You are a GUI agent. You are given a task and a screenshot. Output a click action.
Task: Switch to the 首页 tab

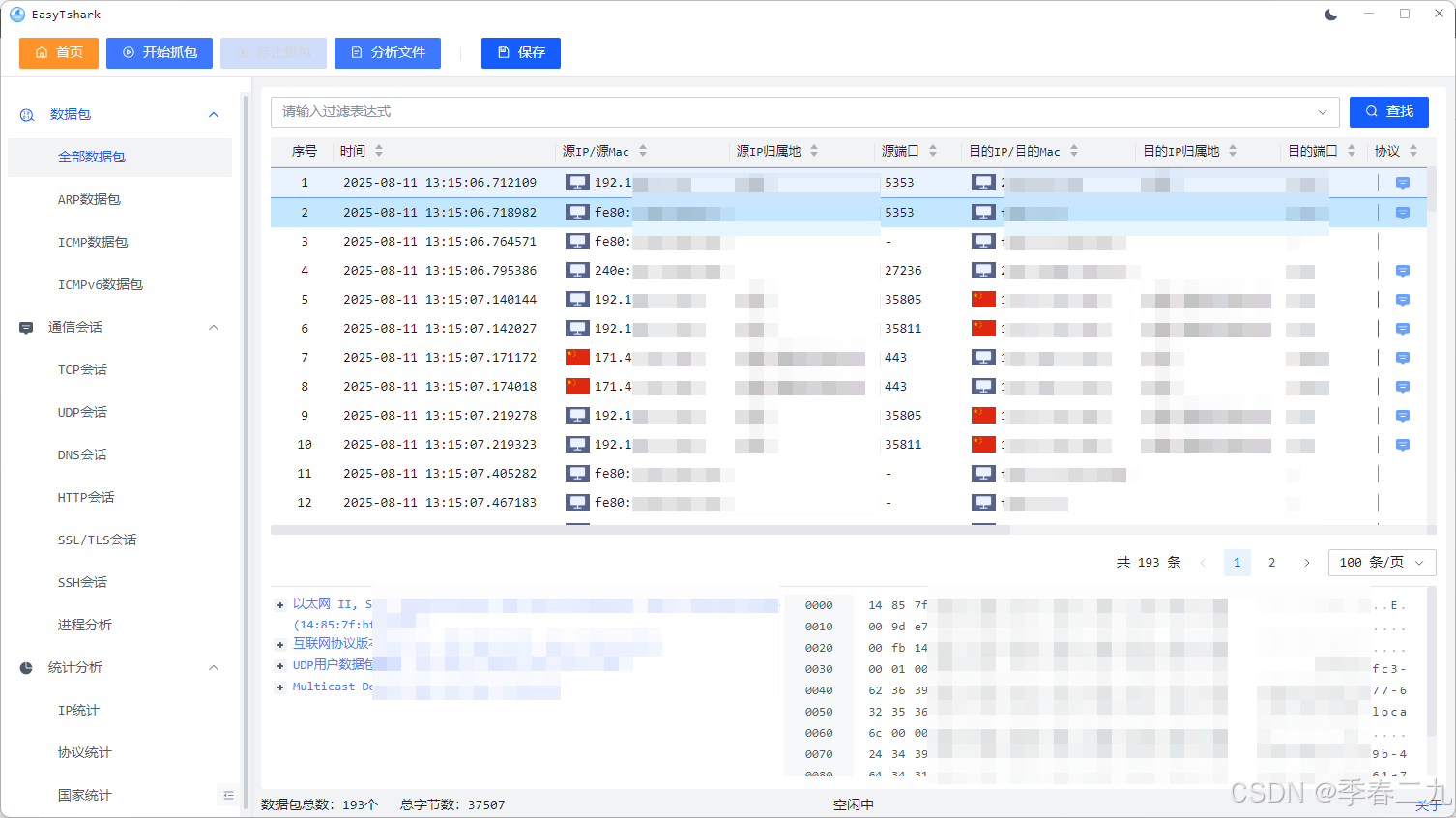tap(58, 53)
